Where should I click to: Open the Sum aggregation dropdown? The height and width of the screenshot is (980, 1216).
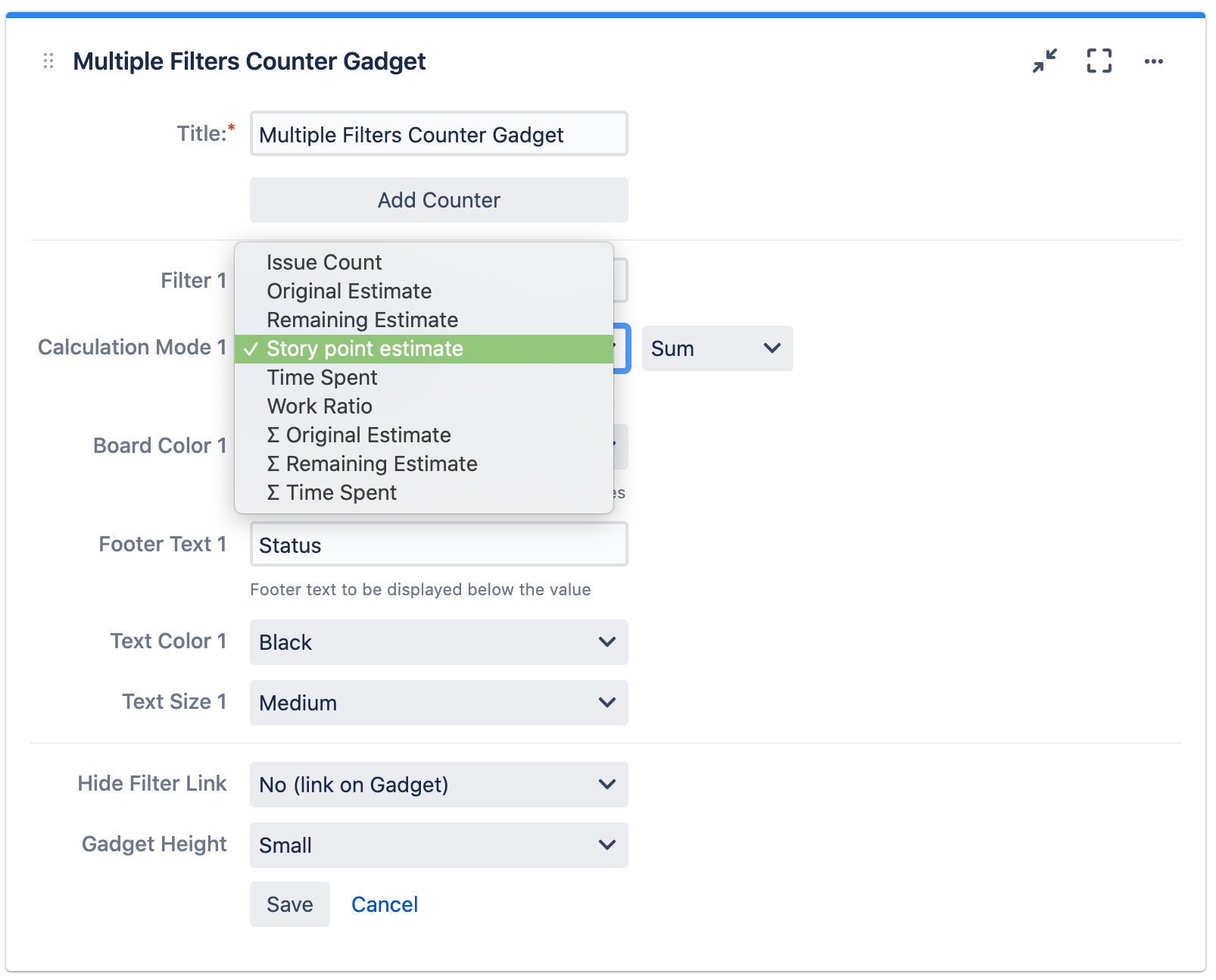pos(716,348)
